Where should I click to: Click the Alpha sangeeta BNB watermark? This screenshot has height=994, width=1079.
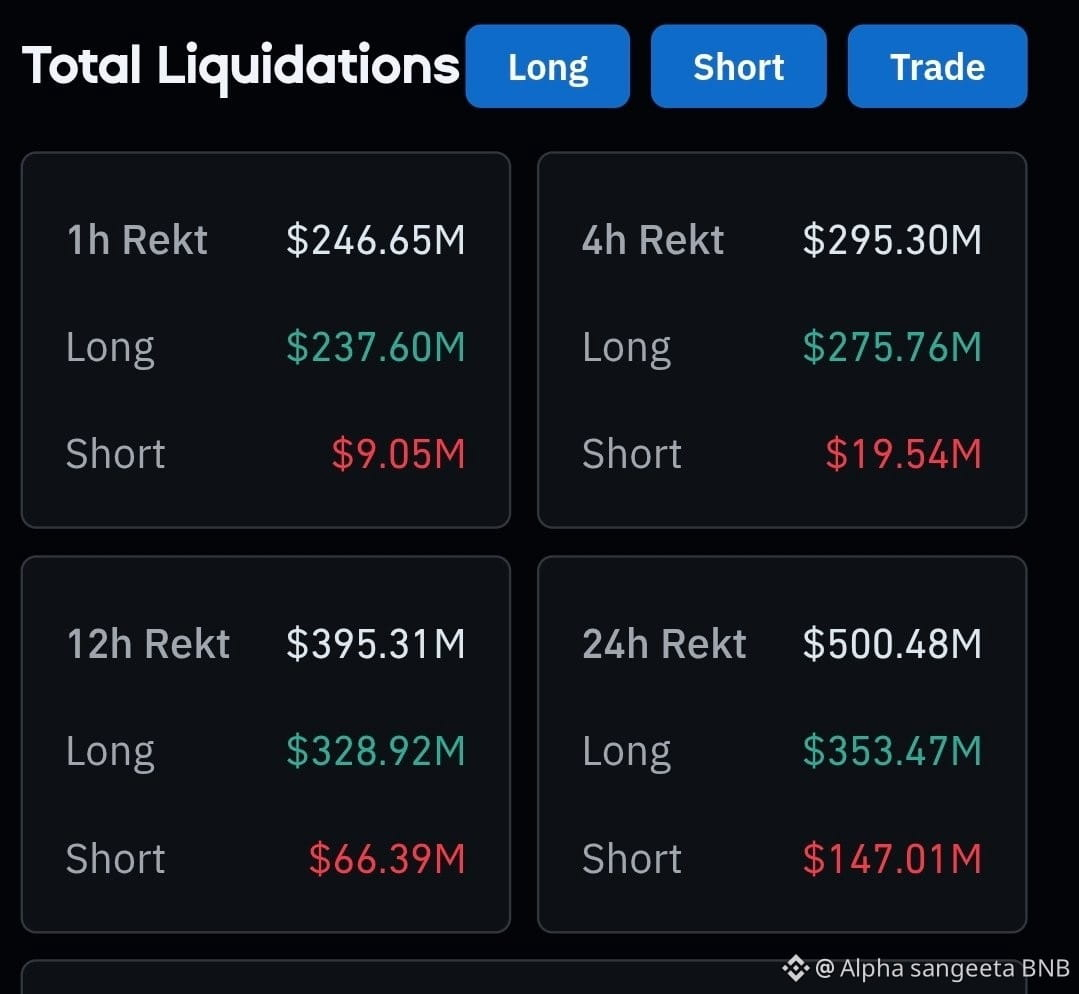tap(943, 969)
